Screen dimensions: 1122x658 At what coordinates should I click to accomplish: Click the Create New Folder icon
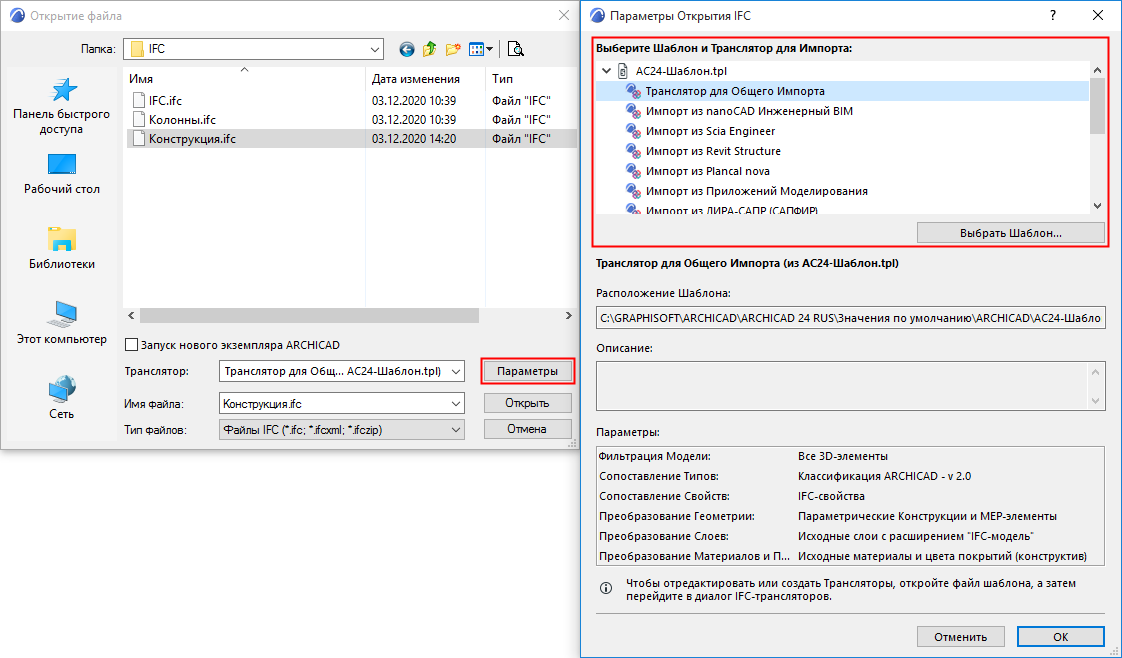(x=453, y=49)
